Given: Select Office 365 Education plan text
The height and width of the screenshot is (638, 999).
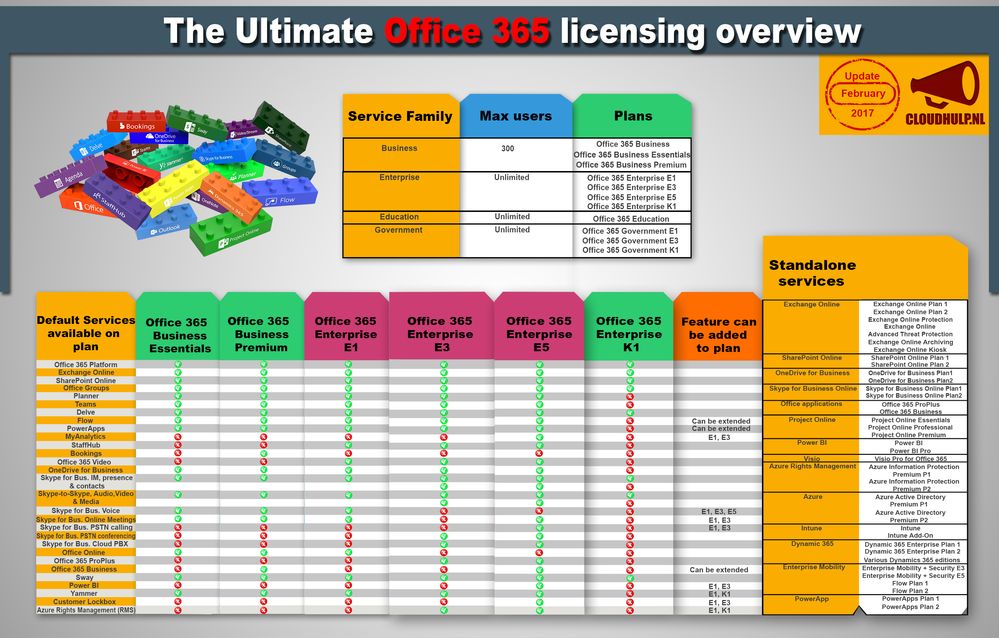Looking at the screenshot, I should 631,219.
